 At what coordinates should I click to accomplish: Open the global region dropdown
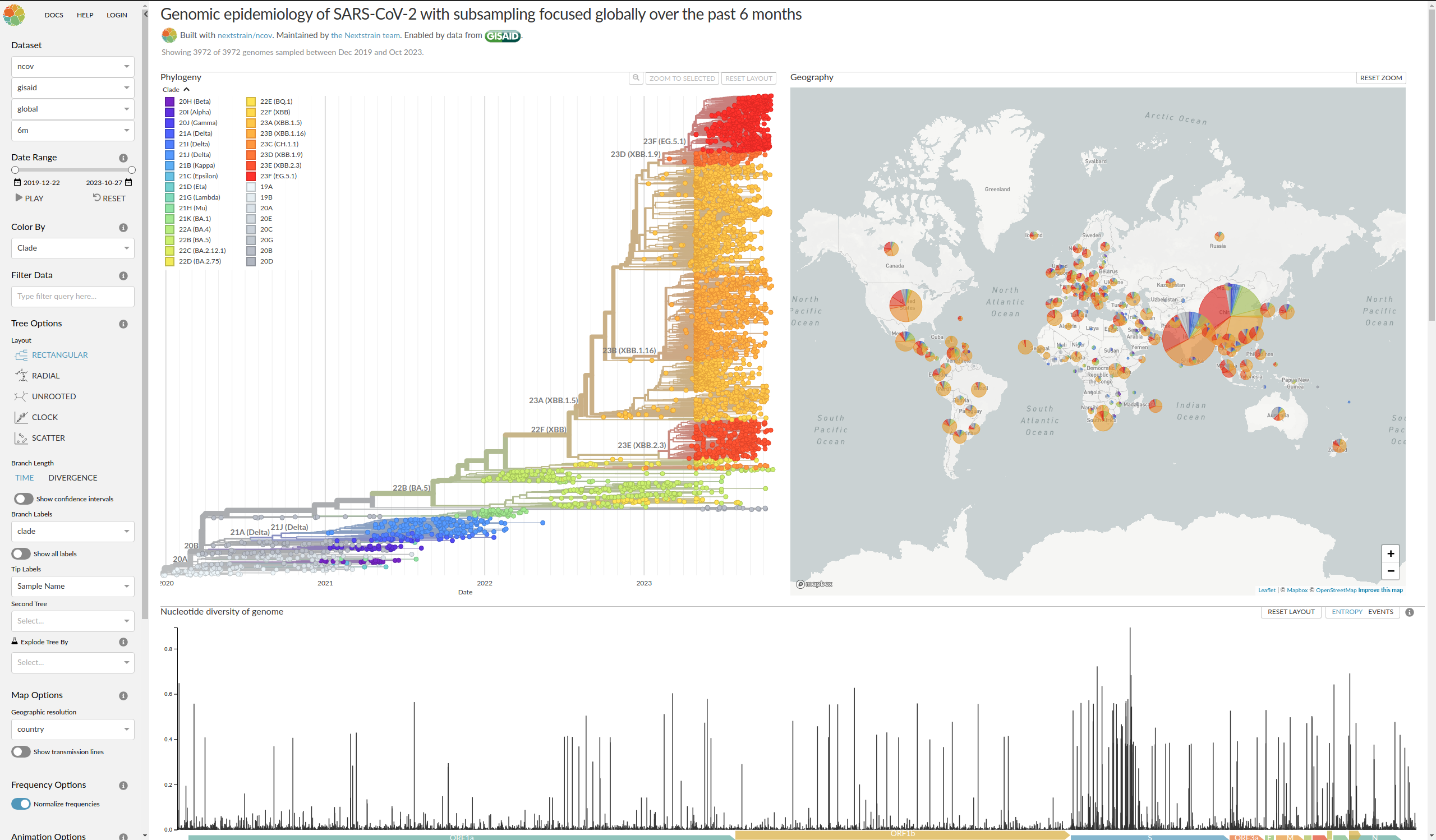(73, 109)
